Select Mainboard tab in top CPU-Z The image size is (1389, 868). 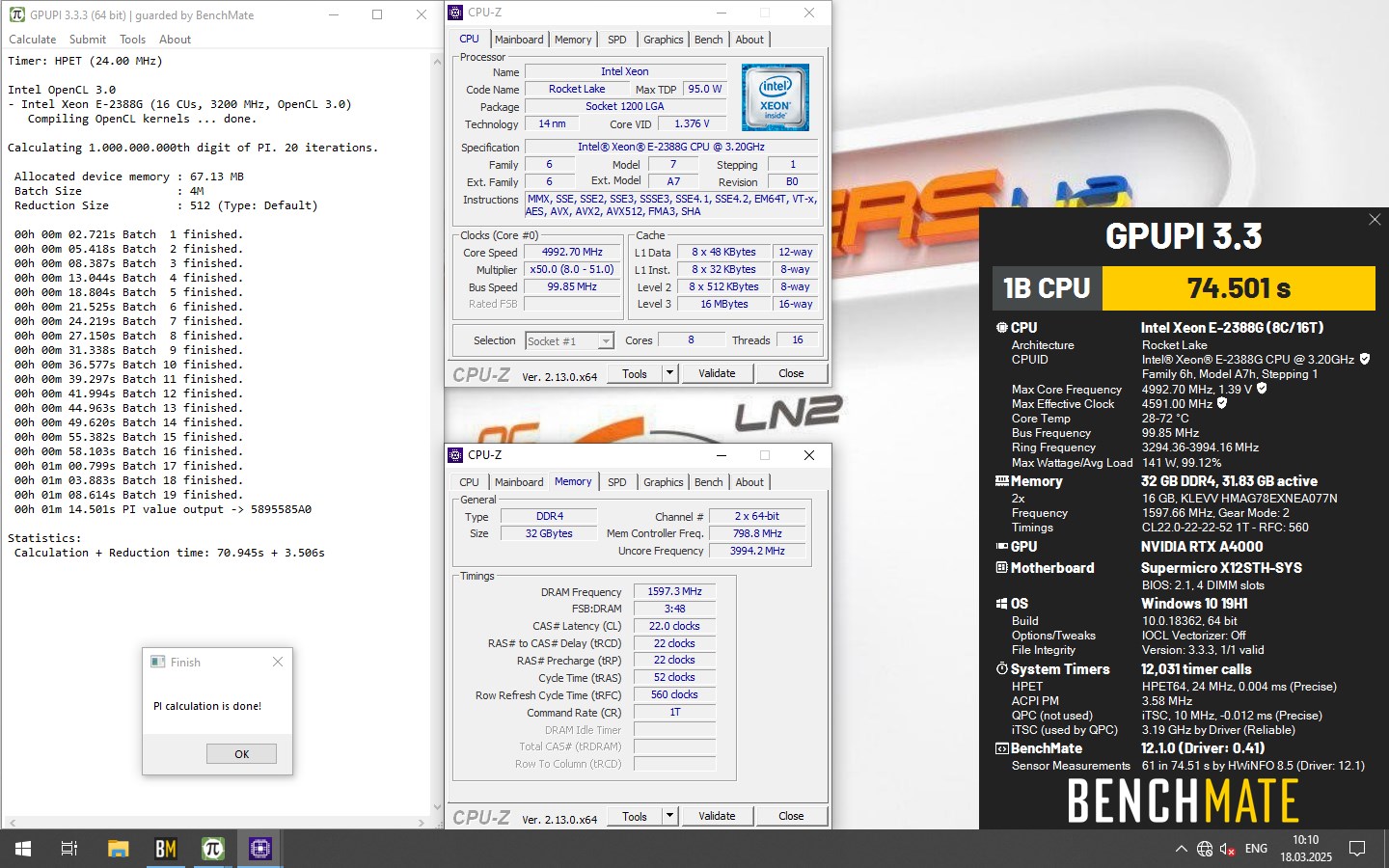click(x=519, y=40)
